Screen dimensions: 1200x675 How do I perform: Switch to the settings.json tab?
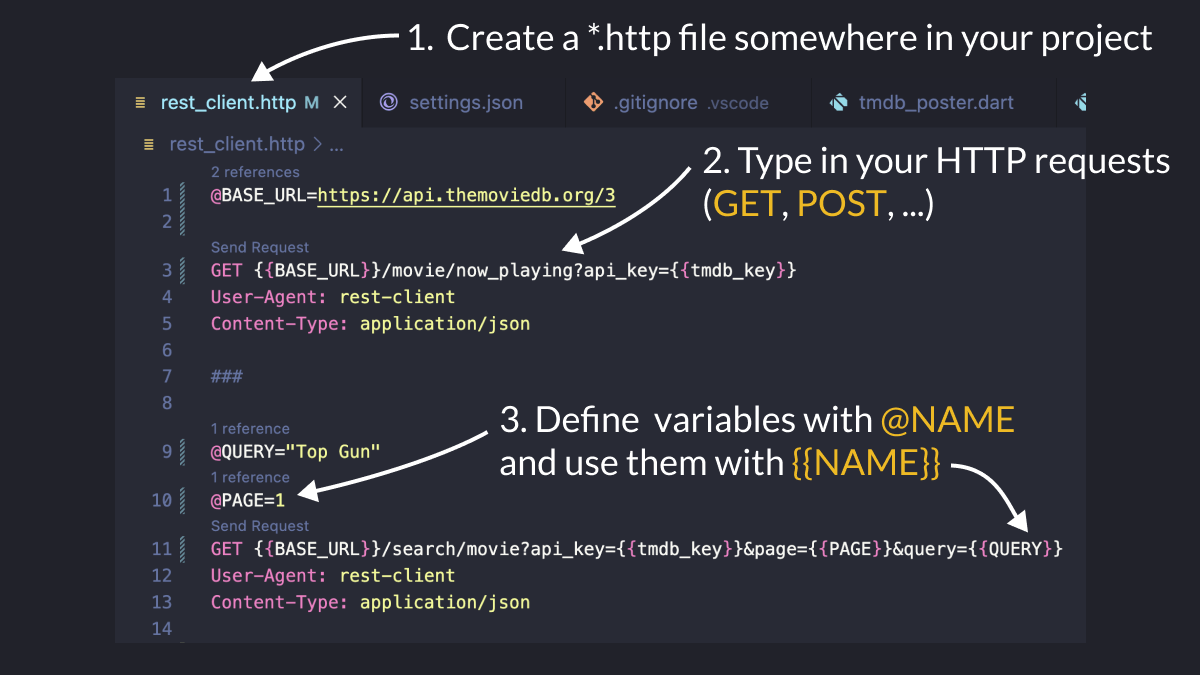tap(465, 102)
